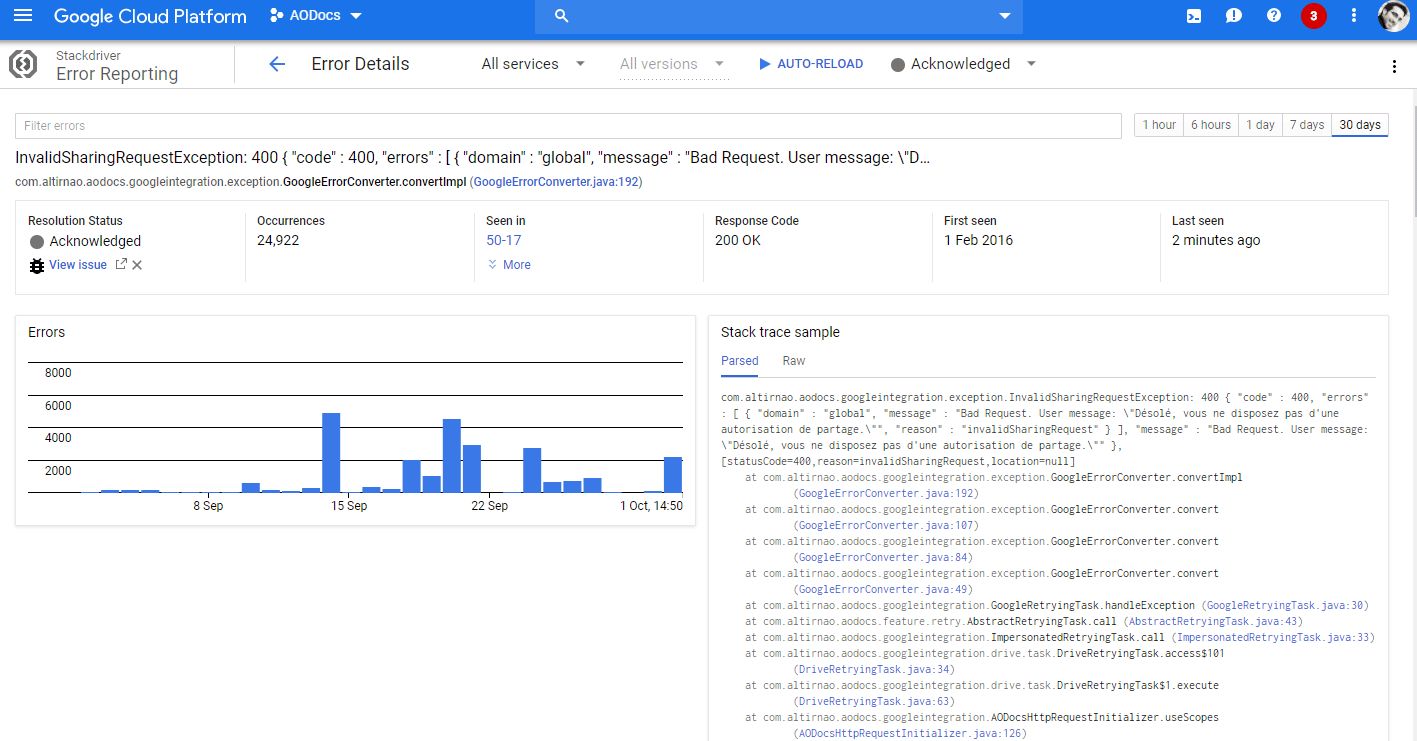Select the 1 day time range
This screenshot has height=741, width=1417.
pos(1260,125)
